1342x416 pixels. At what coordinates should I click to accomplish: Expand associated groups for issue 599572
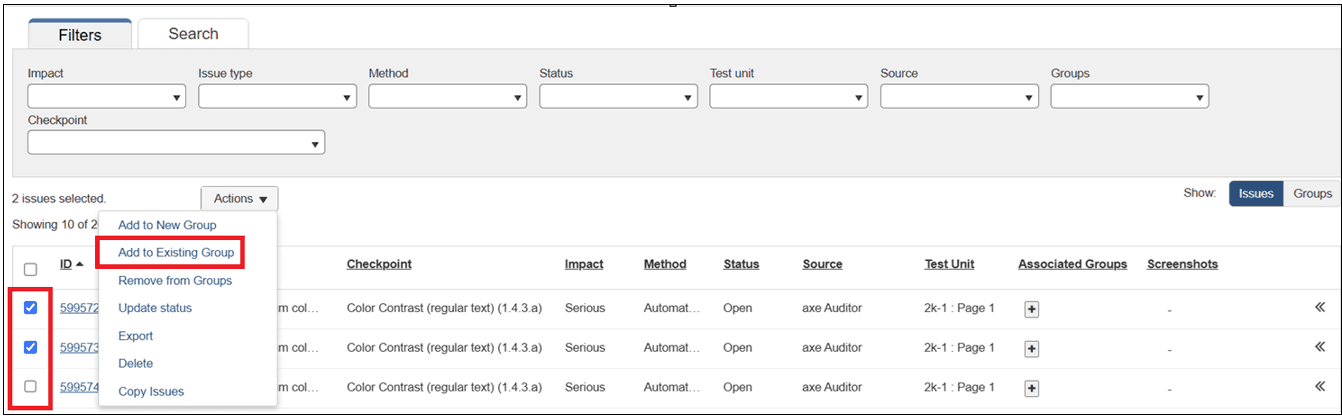(x=1032, y=309)
